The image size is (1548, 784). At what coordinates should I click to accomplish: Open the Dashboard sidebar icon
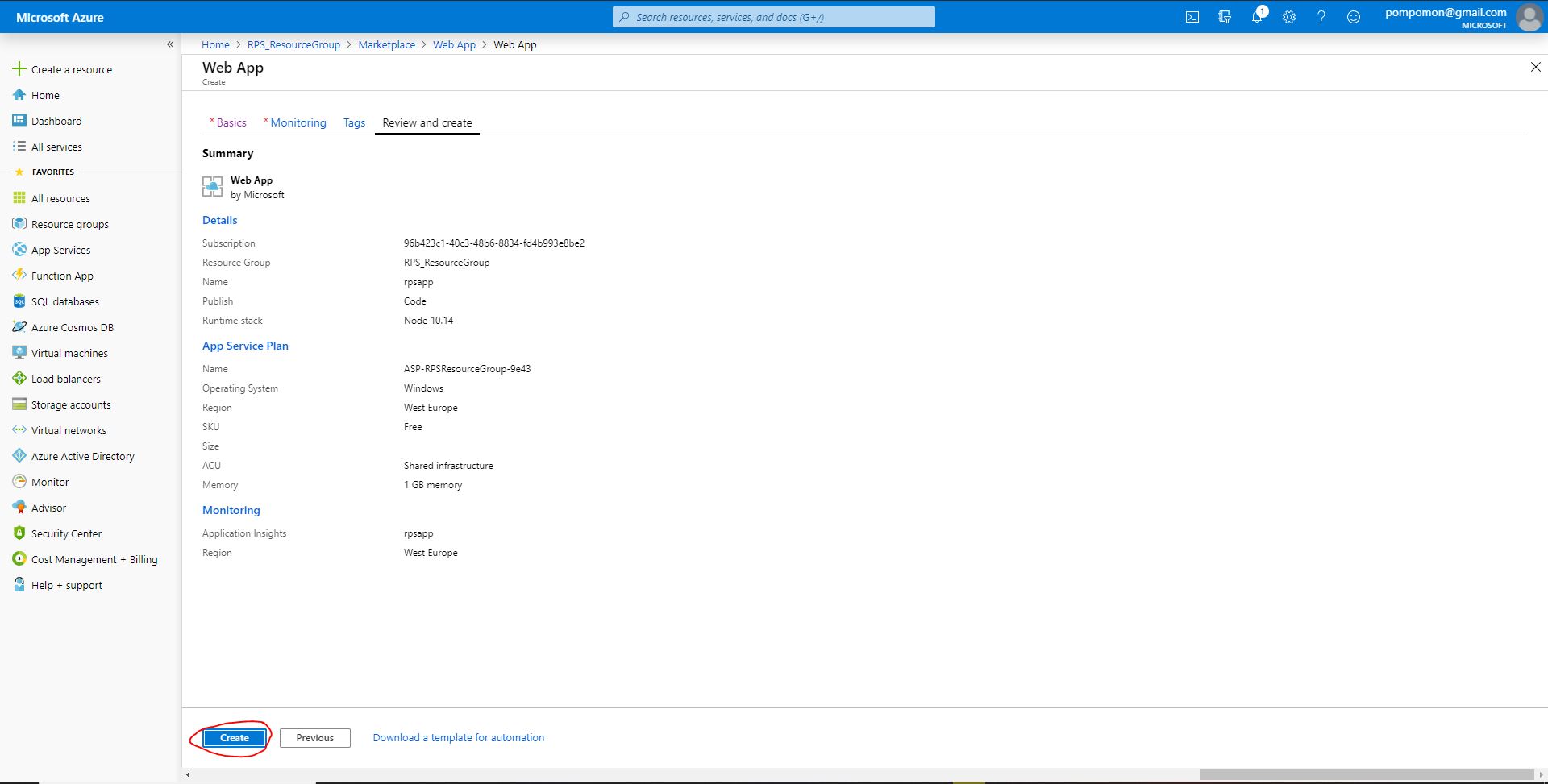tap(19, 121)
